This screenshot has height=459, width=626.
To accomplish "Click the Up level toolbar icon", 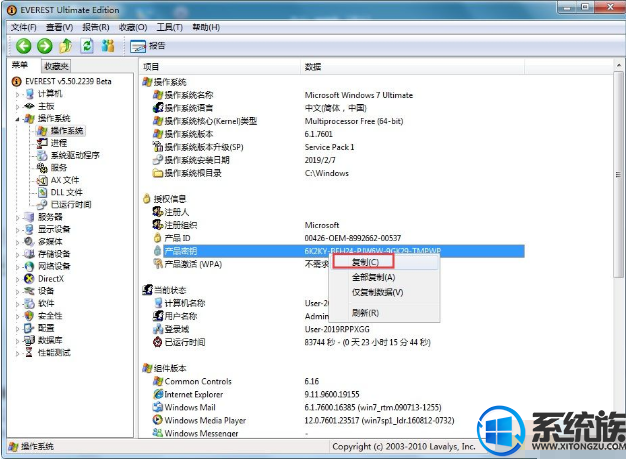I will click(66, 46).
